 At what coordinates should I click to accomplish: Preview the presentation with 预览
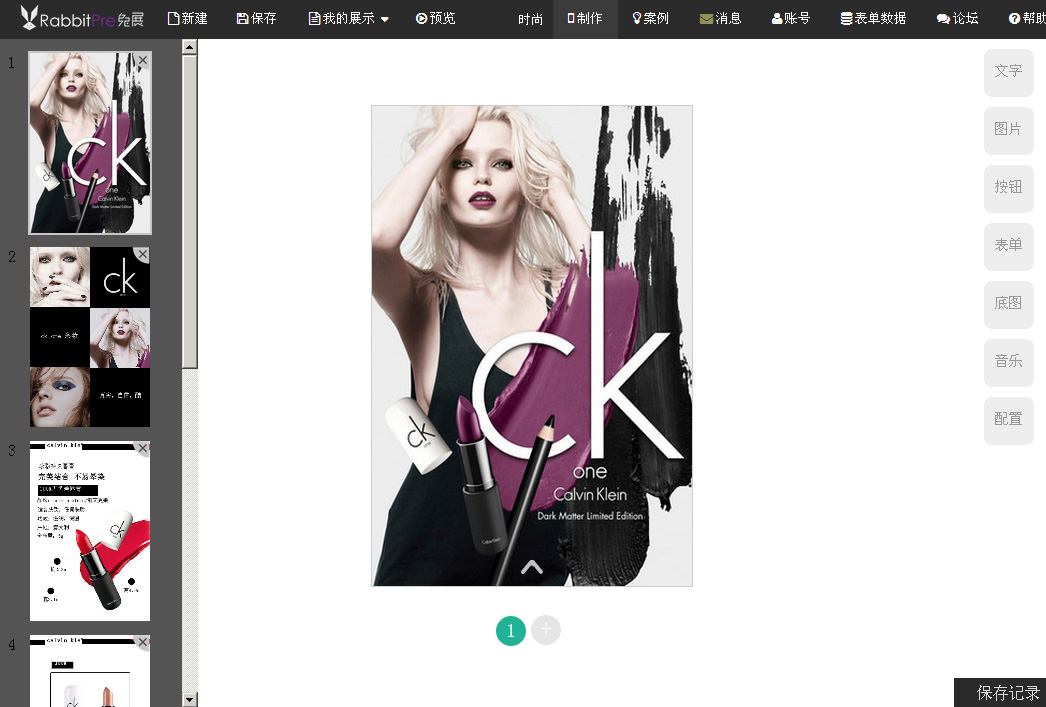point(436,18)
